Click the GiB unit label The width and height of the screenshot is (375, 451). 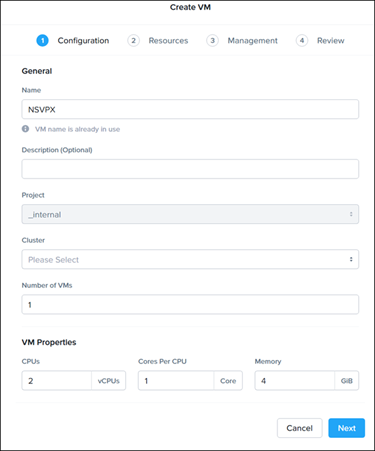coord(347,381)
